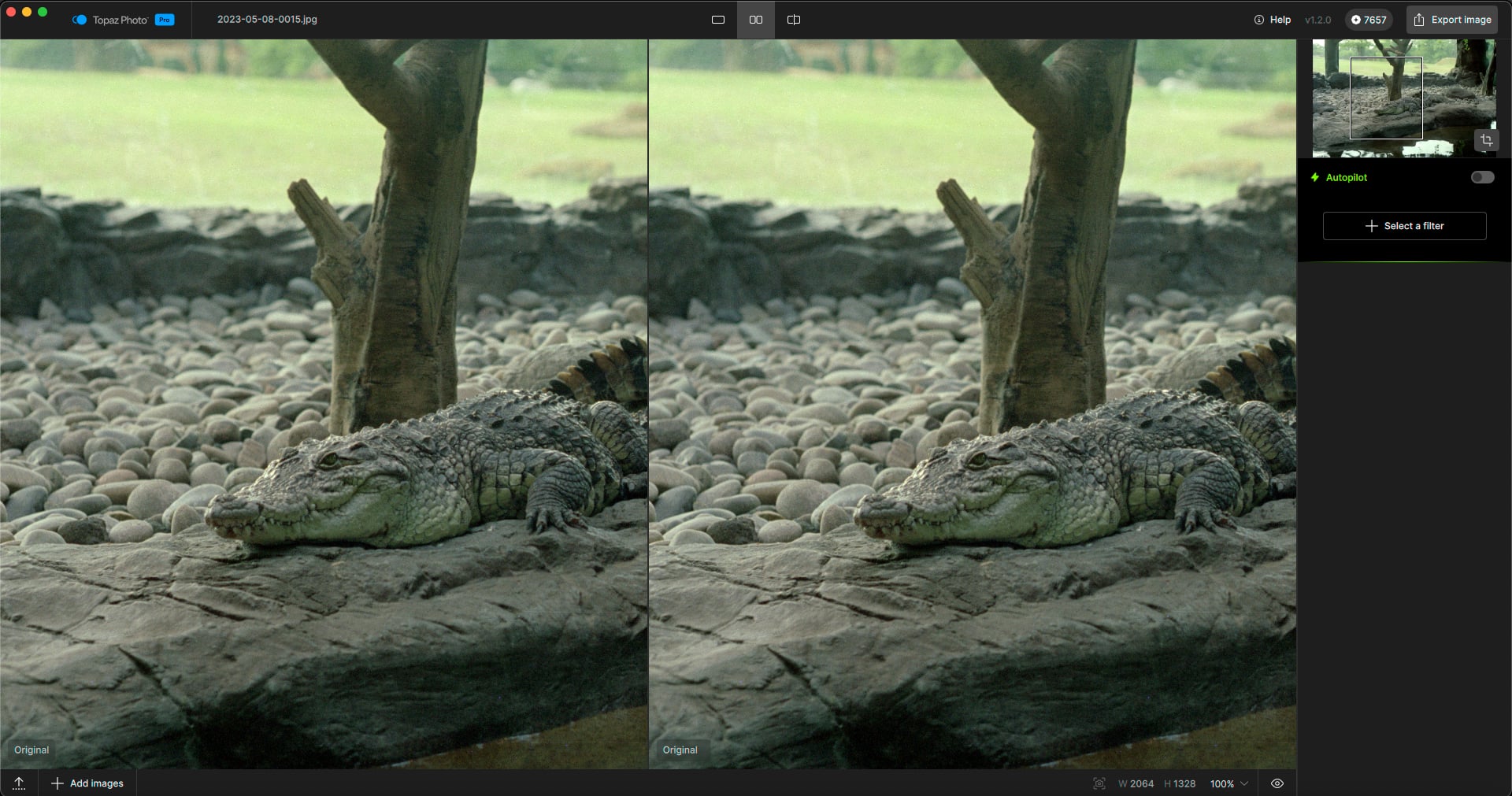
Task: Click the zoom-to-fit icon beside dimensions
Action: (1099, 783)
